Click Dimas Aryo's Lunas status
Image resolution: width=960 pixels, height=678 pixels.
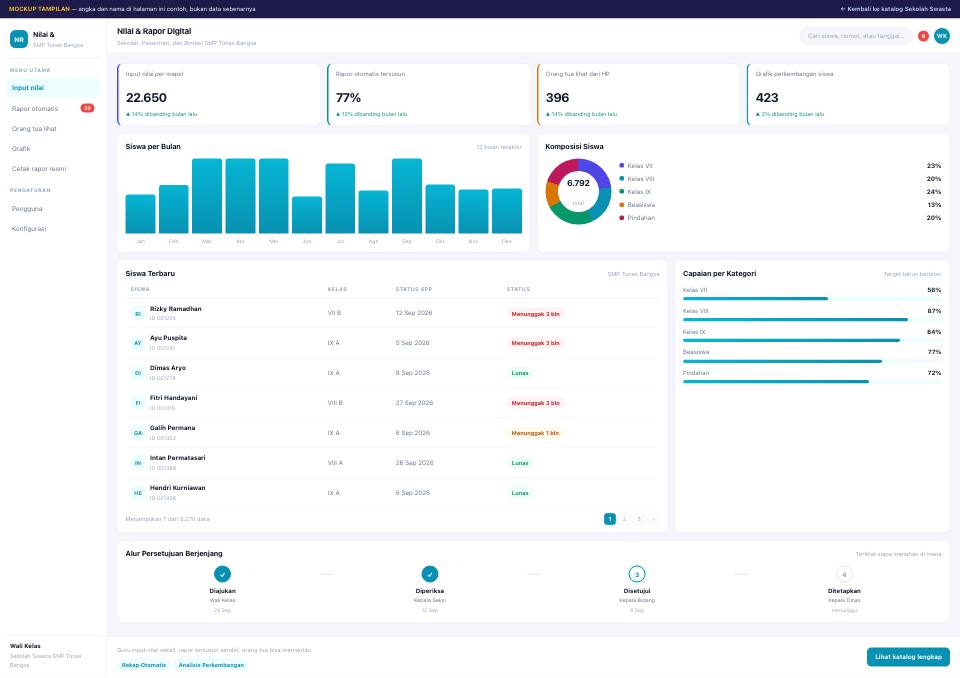[x=520, y=374]
